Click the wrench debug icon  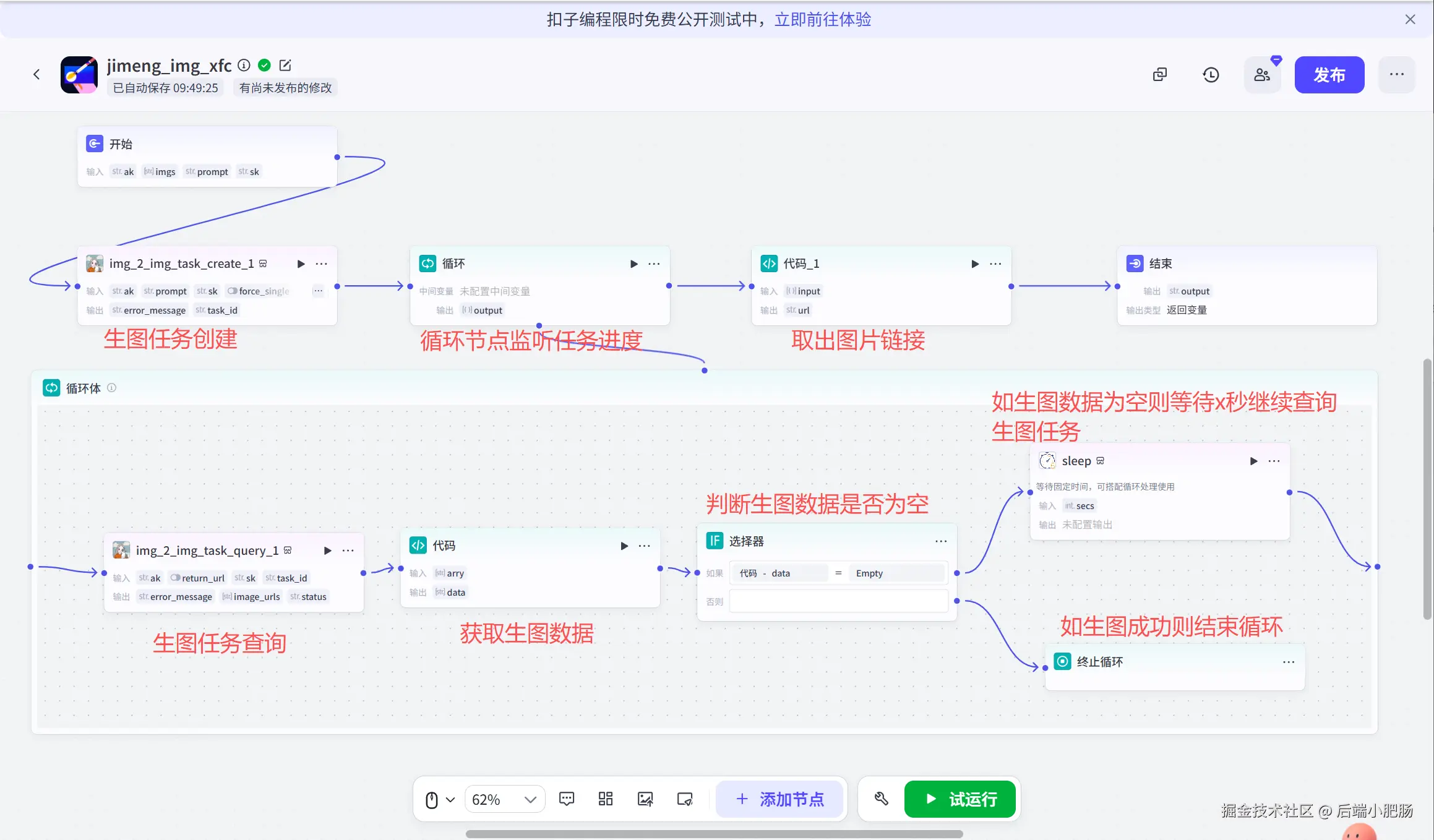click(882, 799)
